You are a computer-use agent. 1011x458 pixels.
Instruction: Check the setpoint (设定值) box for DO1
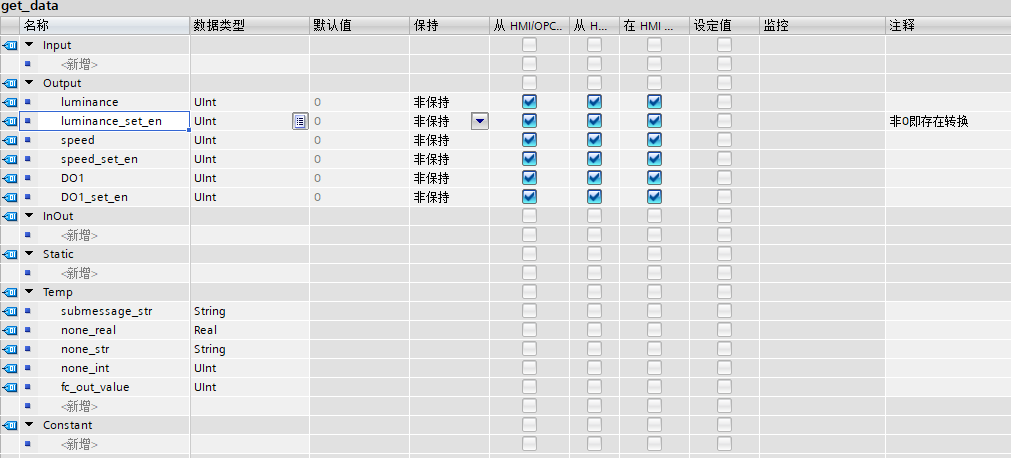[x=725, y=178]
